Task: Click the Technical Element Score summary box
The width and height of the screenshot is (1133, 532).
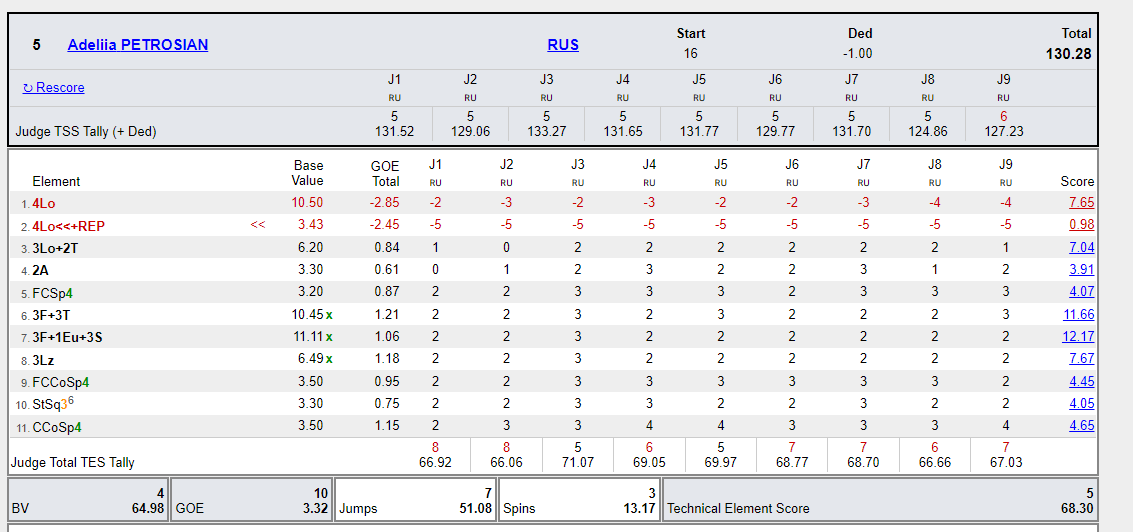Action: point(880,500)
